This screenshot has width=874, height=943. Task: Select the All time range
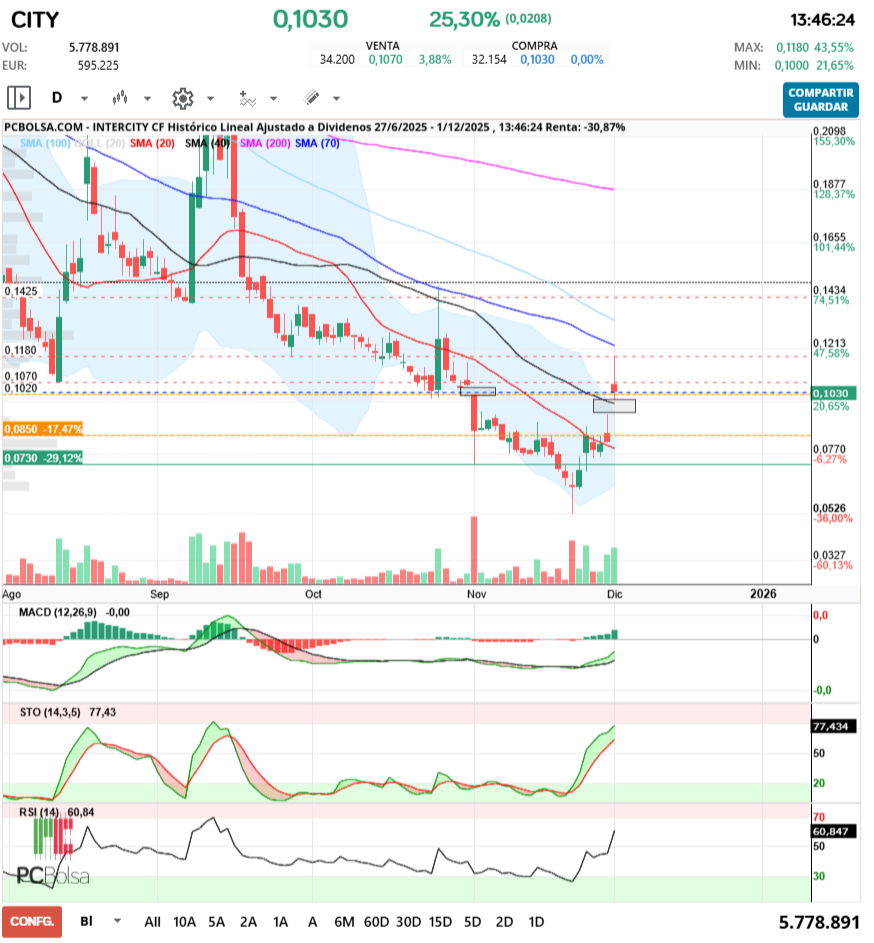[x=152, y=922]
